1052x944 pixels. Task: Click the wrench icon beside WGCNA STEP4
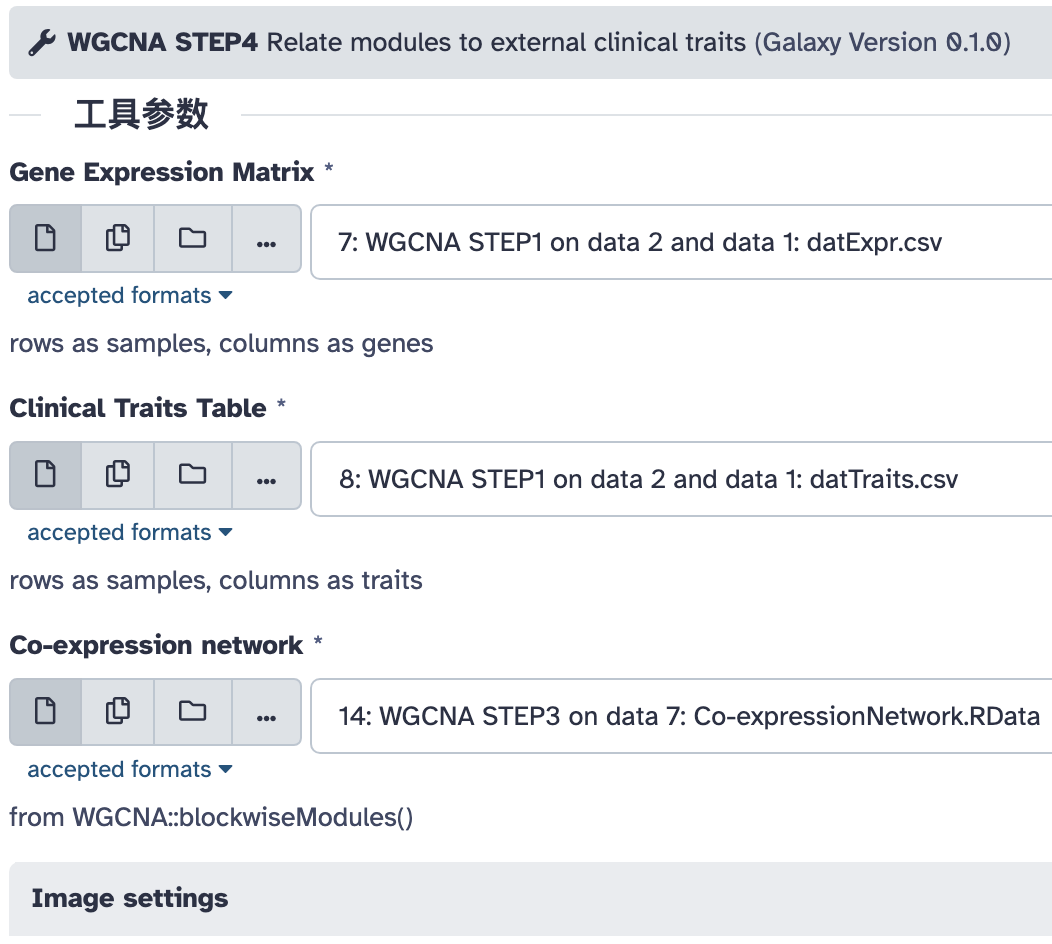42,43
